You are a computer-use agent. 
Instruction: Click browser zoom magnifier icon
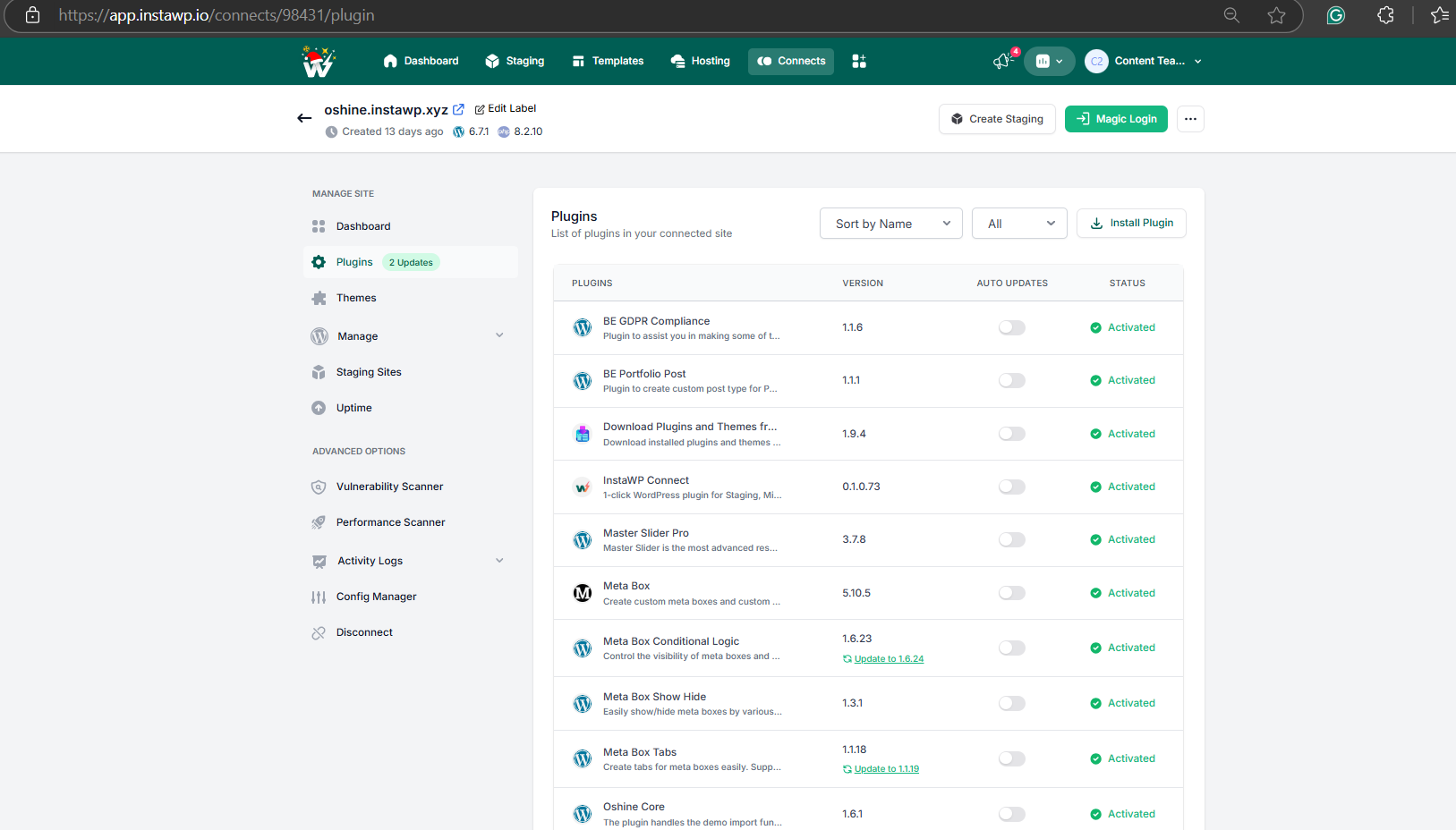[1231, 15]
